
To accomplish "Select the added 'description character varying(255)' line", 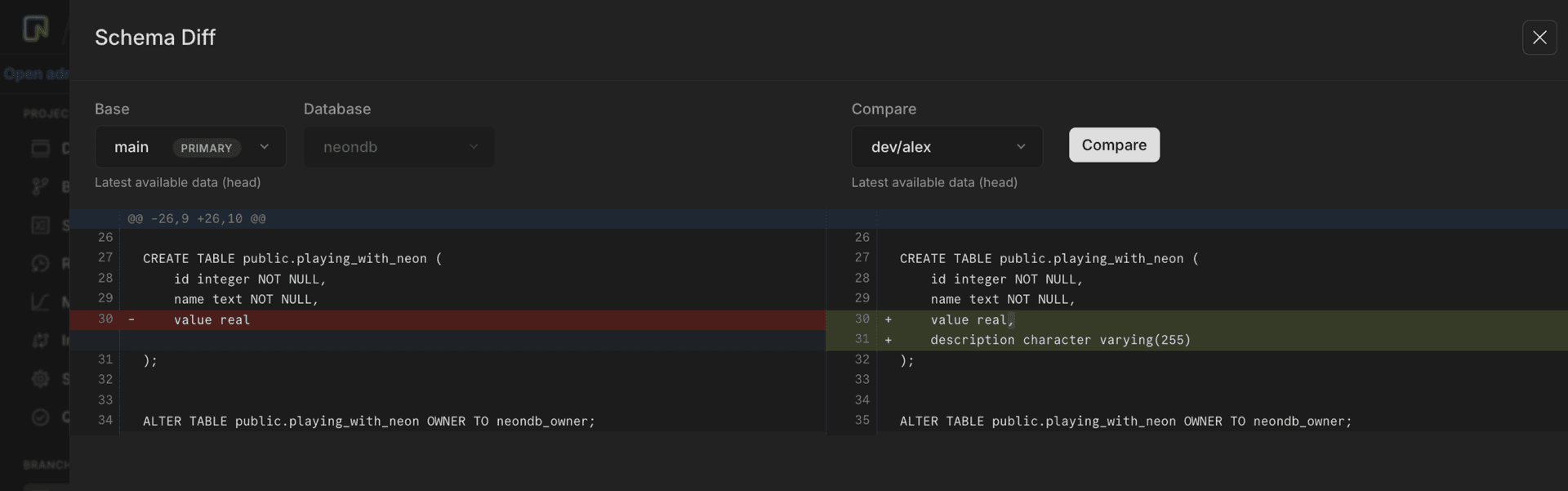I will click(1060, 340).
